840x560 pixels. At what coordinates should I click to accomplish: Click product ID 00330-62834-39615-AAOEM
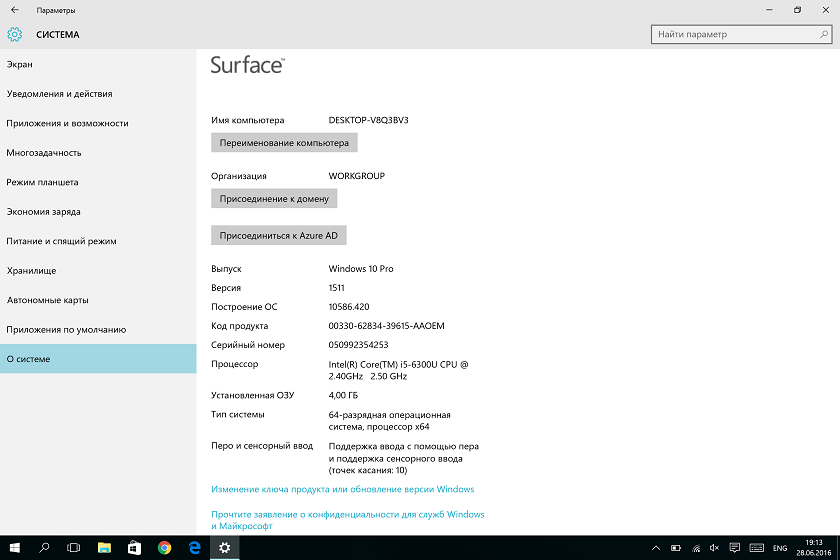pyautogui.click(x=386, y=326)
